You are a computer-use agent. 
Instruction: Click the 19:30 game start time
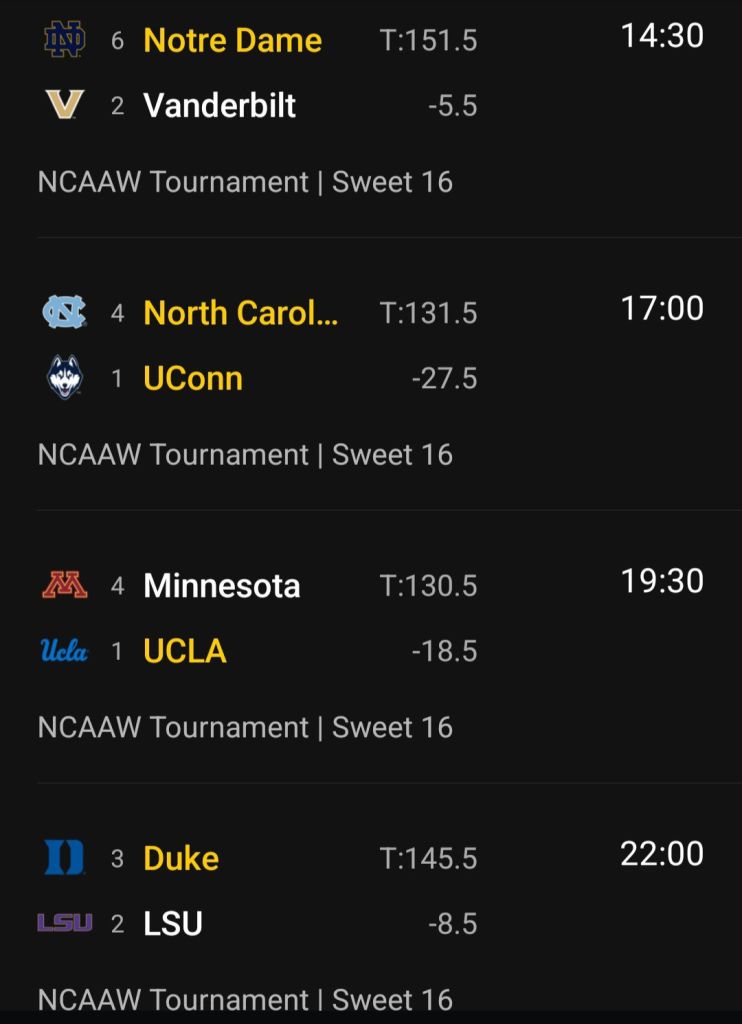(x=662, y=581)
